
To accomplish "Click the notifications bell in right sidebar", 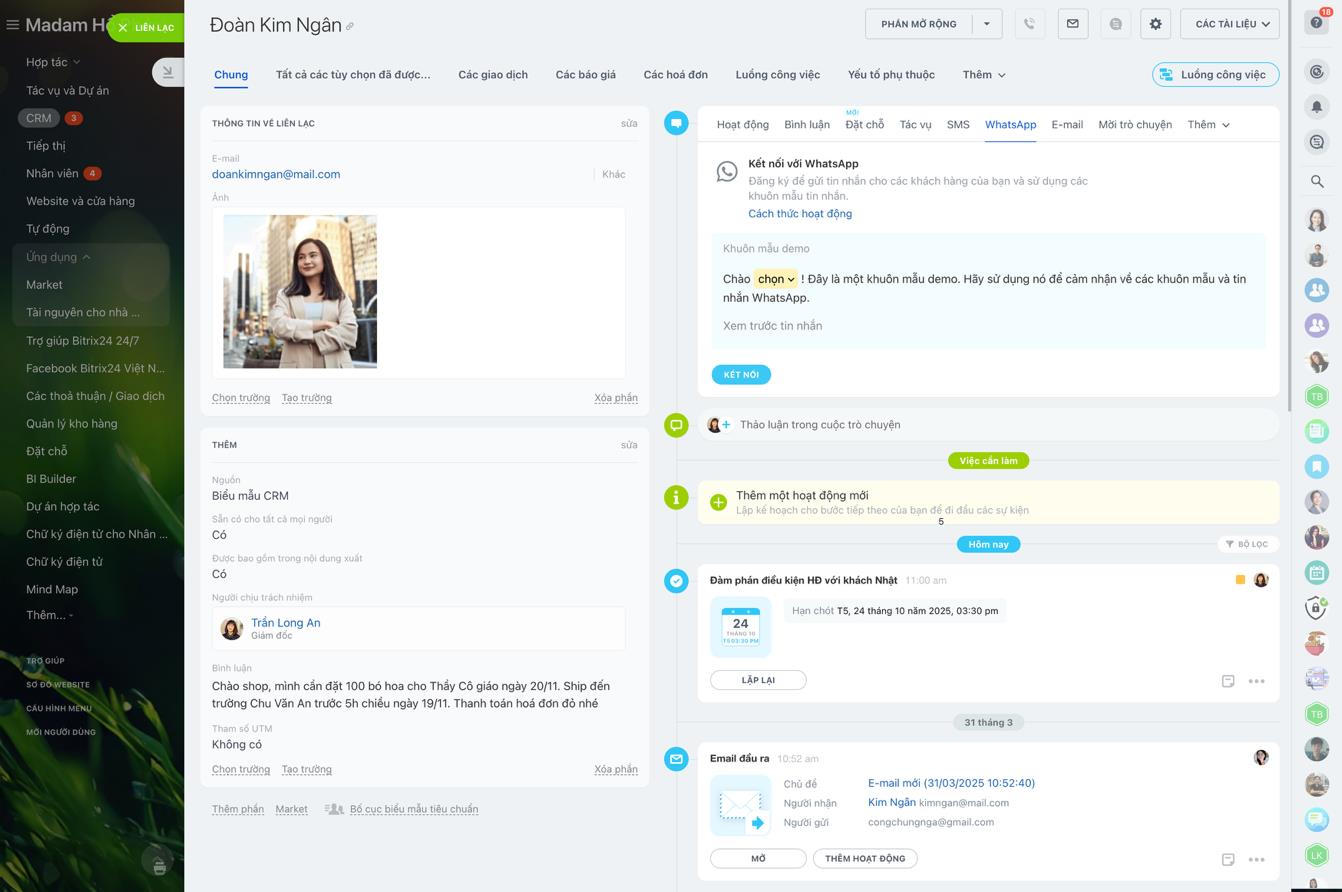I will (x=1317, y=107).
